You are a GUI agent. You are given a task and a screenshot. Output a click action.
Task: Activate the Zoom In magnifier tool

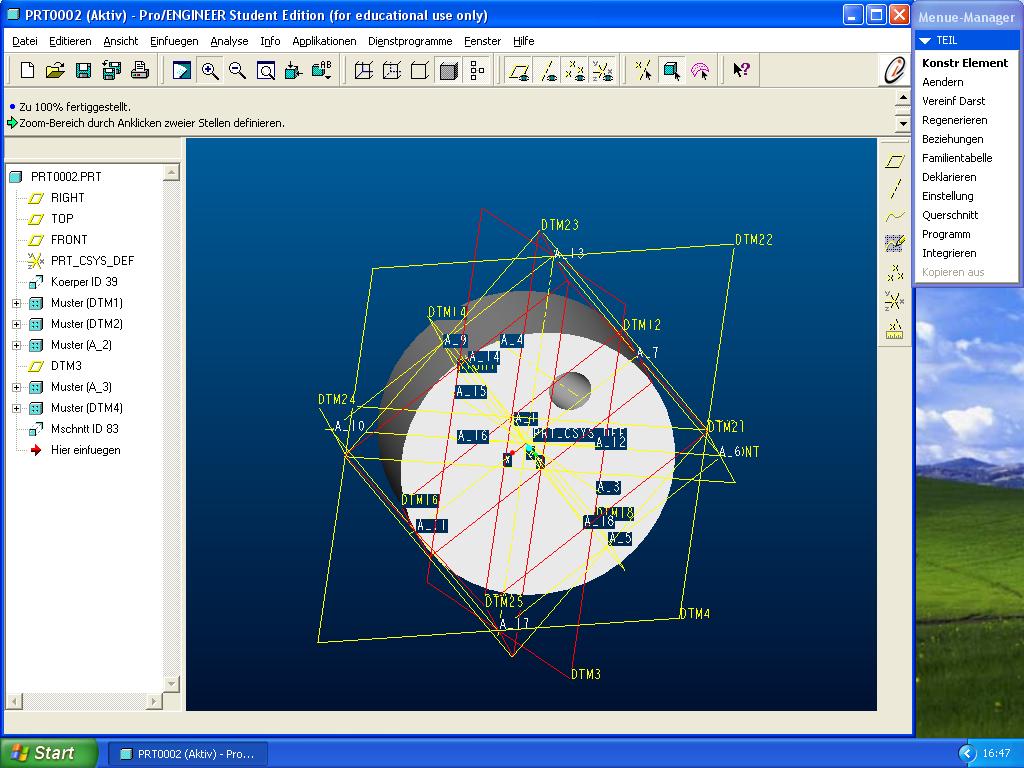(210, 70)
